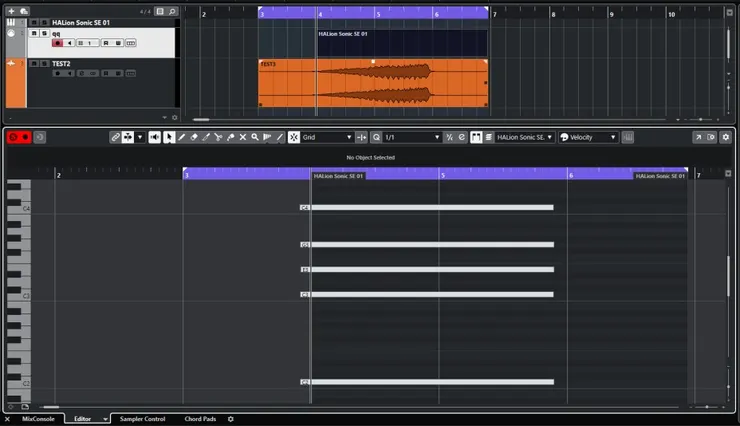Click the HALion Sonic SE part selector
740x426 pixels.
(x=524, y=137)
